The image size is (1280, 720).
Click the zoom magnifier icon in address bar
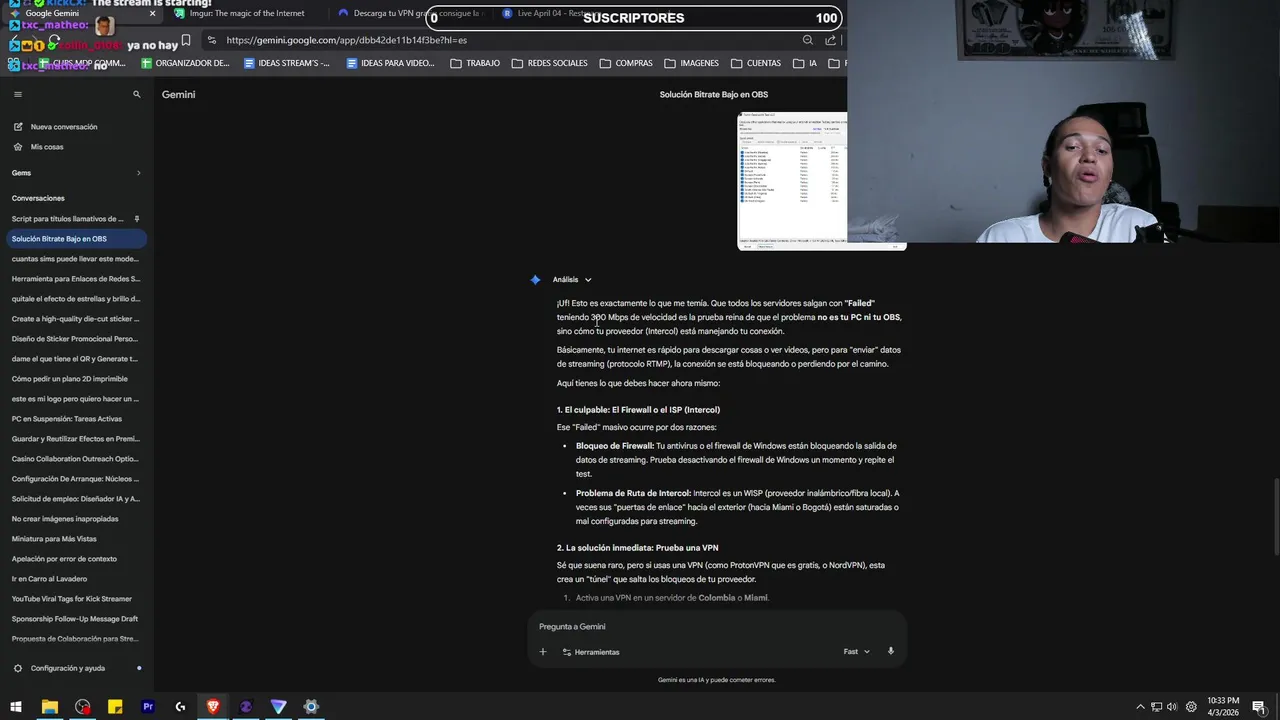[807, 40]
